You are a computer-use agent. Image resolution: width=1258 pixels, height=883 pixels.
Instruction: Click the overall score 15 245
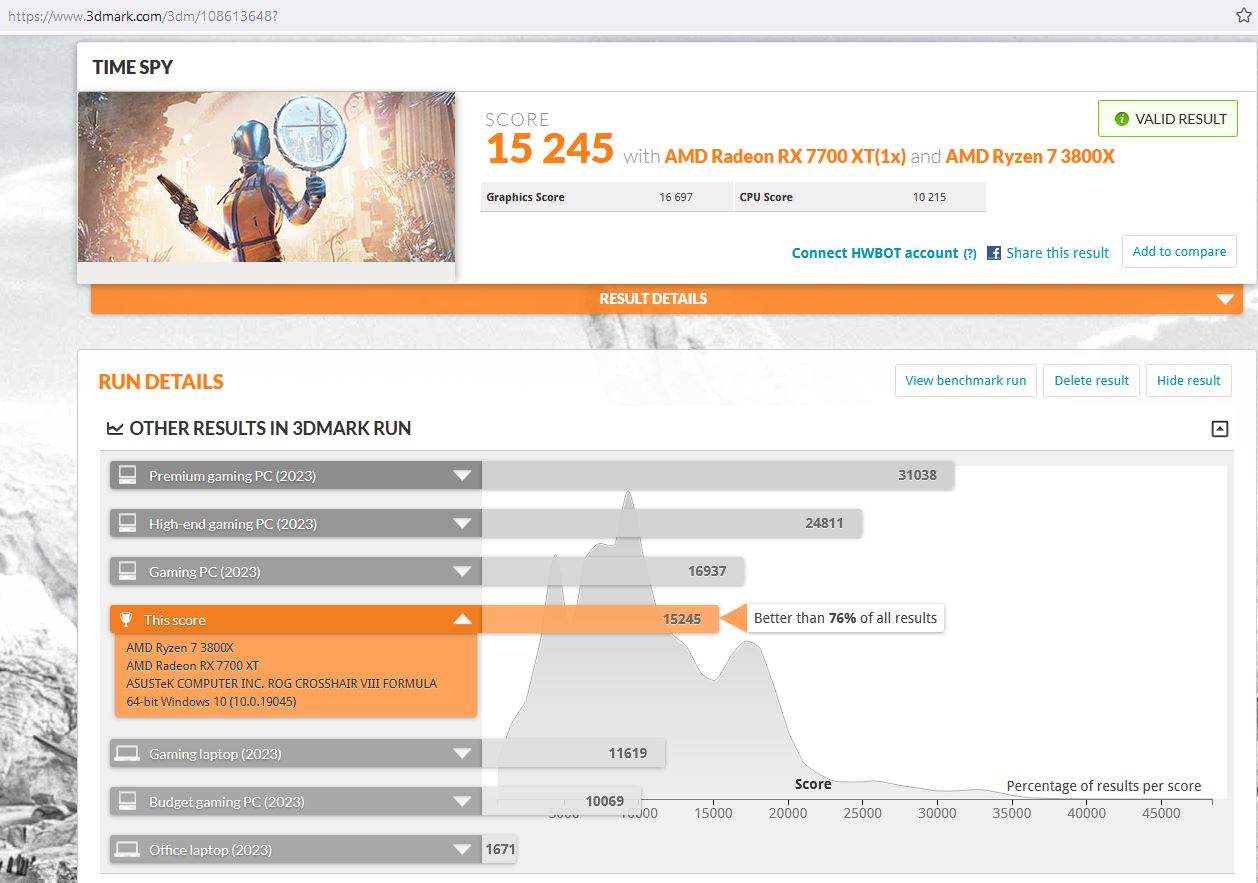(550, 149)
